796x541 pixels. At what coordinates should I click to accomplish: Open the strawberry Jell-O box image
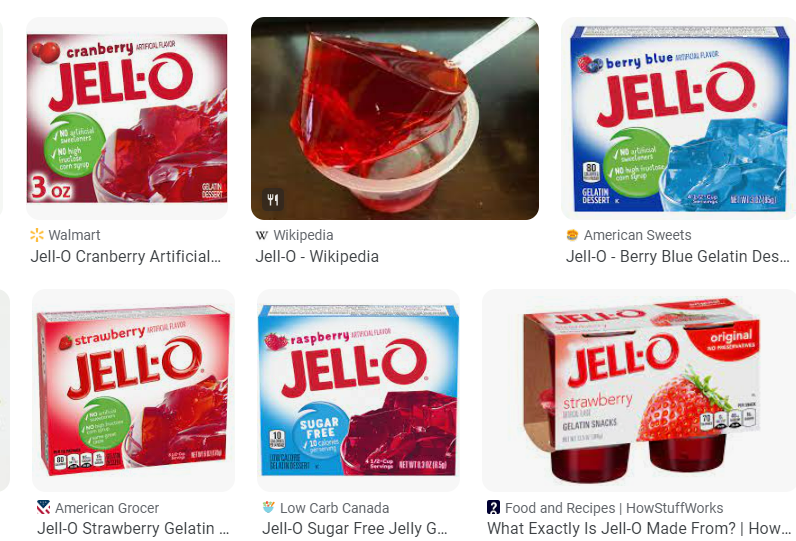pos(134,390)
